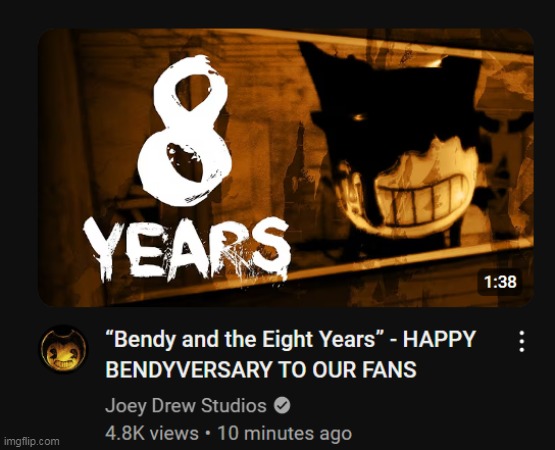Click the white YEARS lettering
Image resolution: width=555 pixels, height=450 pixels.
point(187,249)
